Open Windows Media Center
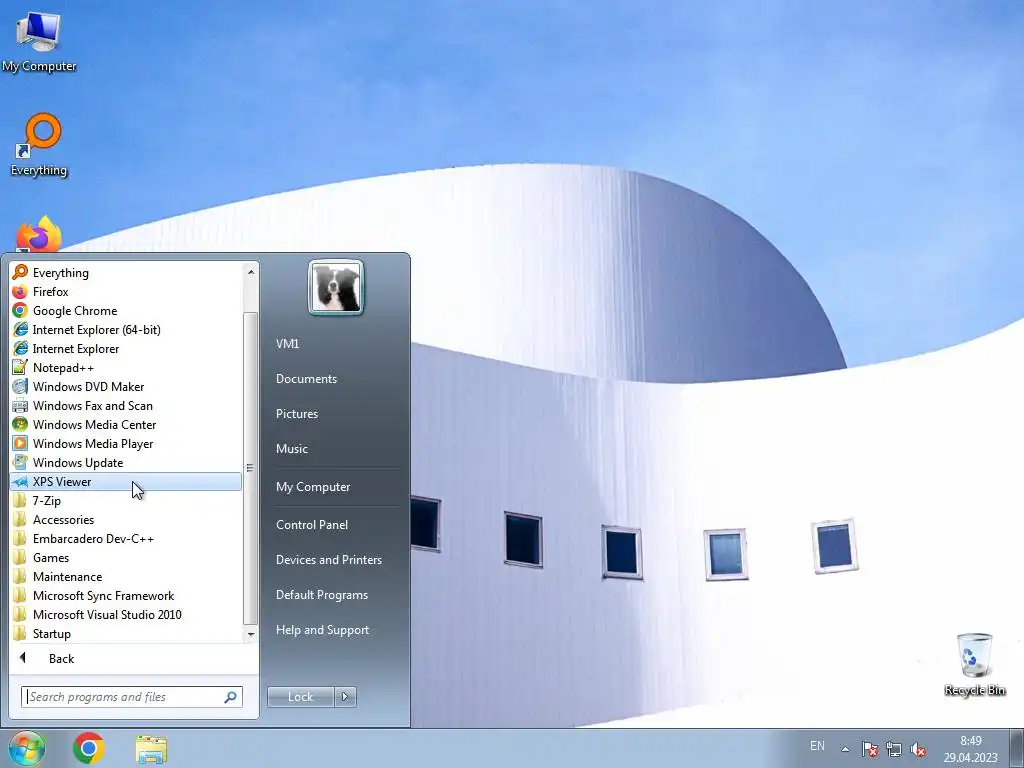 pos(125,424)
